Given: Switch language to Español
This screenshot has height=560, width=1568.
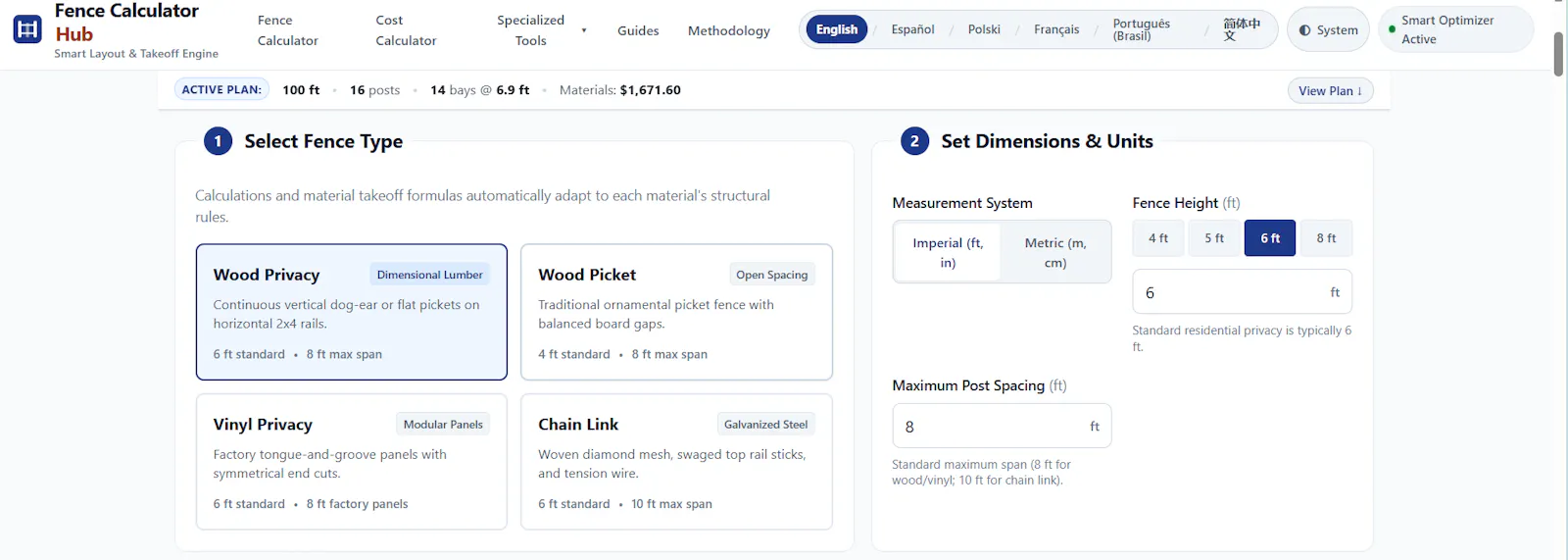Looking at the screenshot, I should coord(912,29).
